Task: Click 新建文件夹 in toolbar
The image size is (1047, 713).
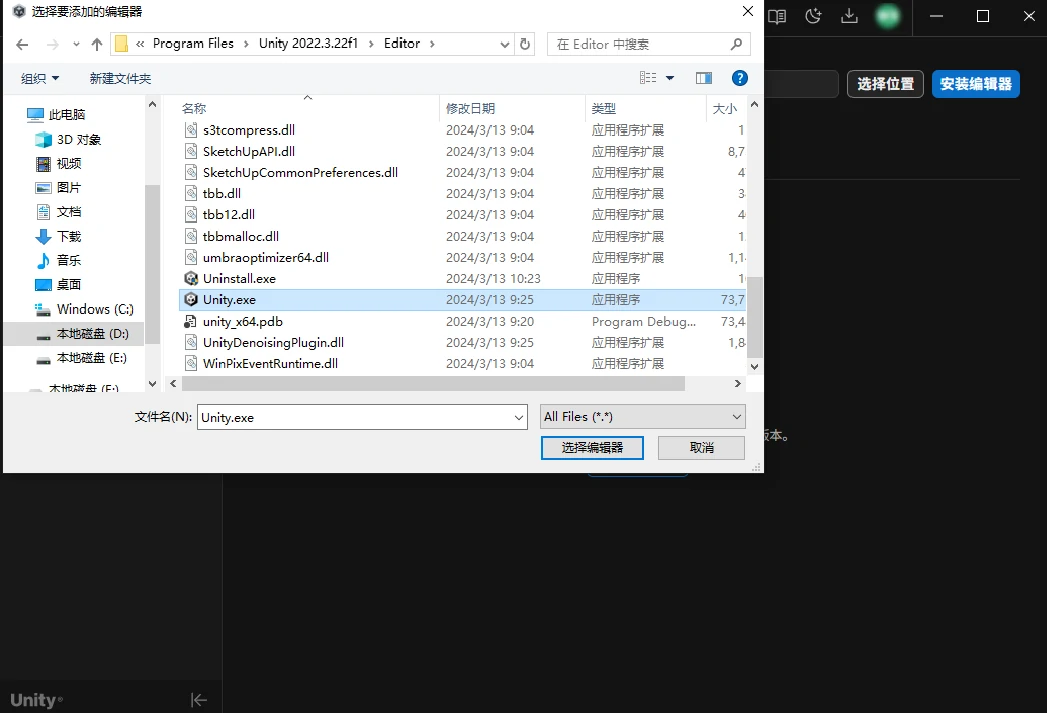Action: pyautogui.click(x=120, y=78)
